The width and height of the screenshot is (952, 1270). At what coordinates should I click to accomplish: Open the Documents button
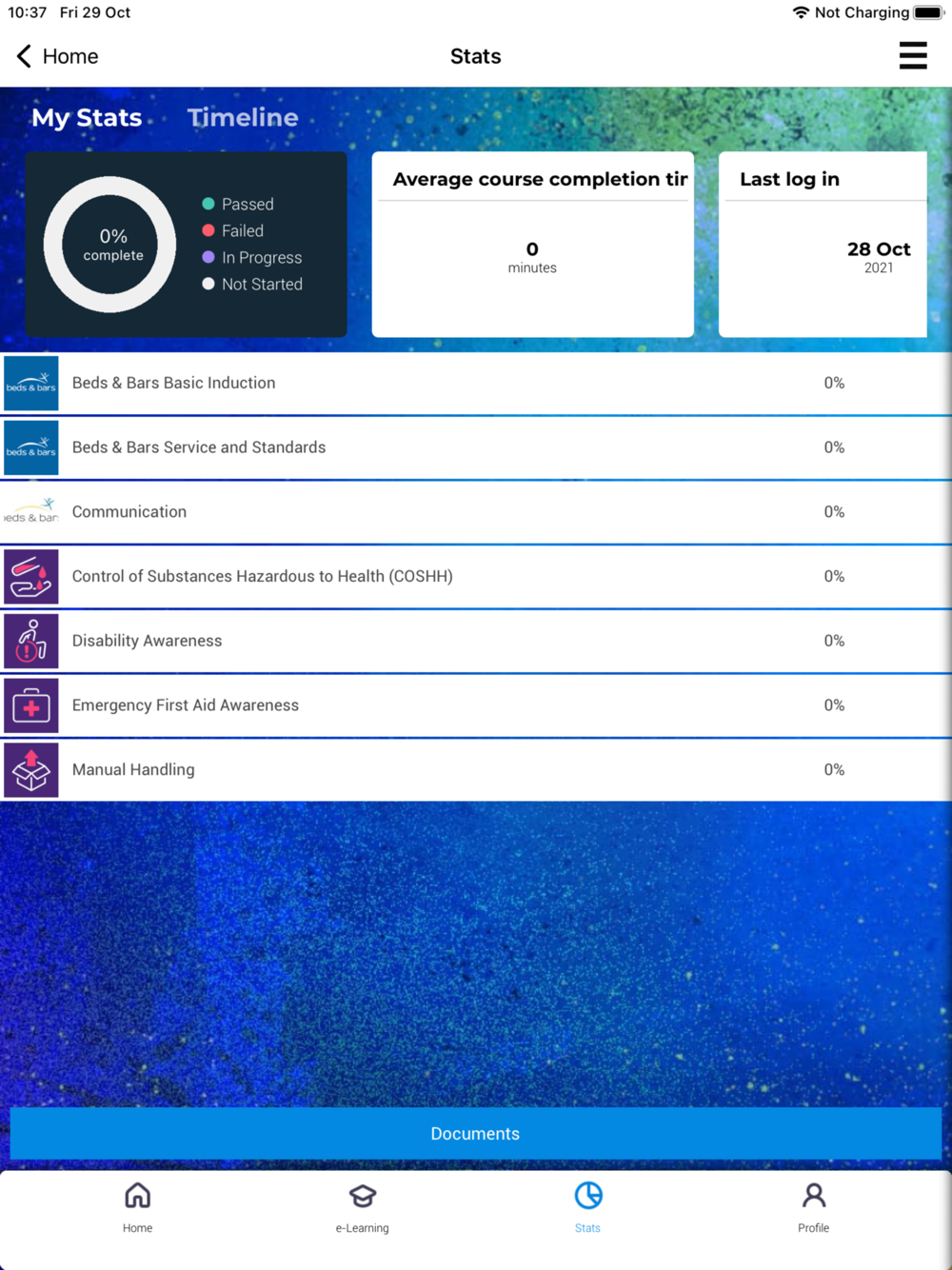tap(475, 1134)
